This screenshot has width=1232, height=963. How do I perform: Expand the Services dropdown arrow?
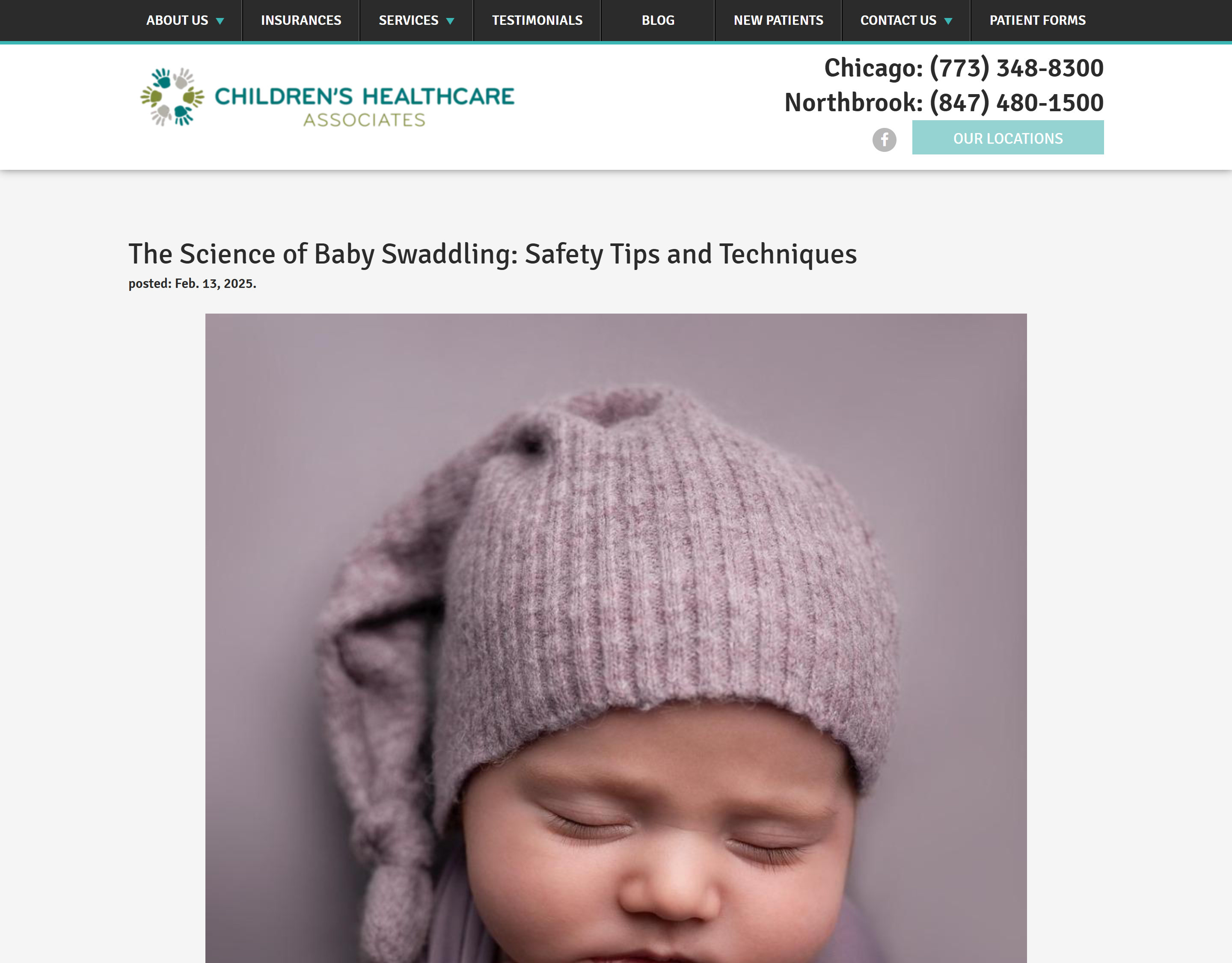450,21
